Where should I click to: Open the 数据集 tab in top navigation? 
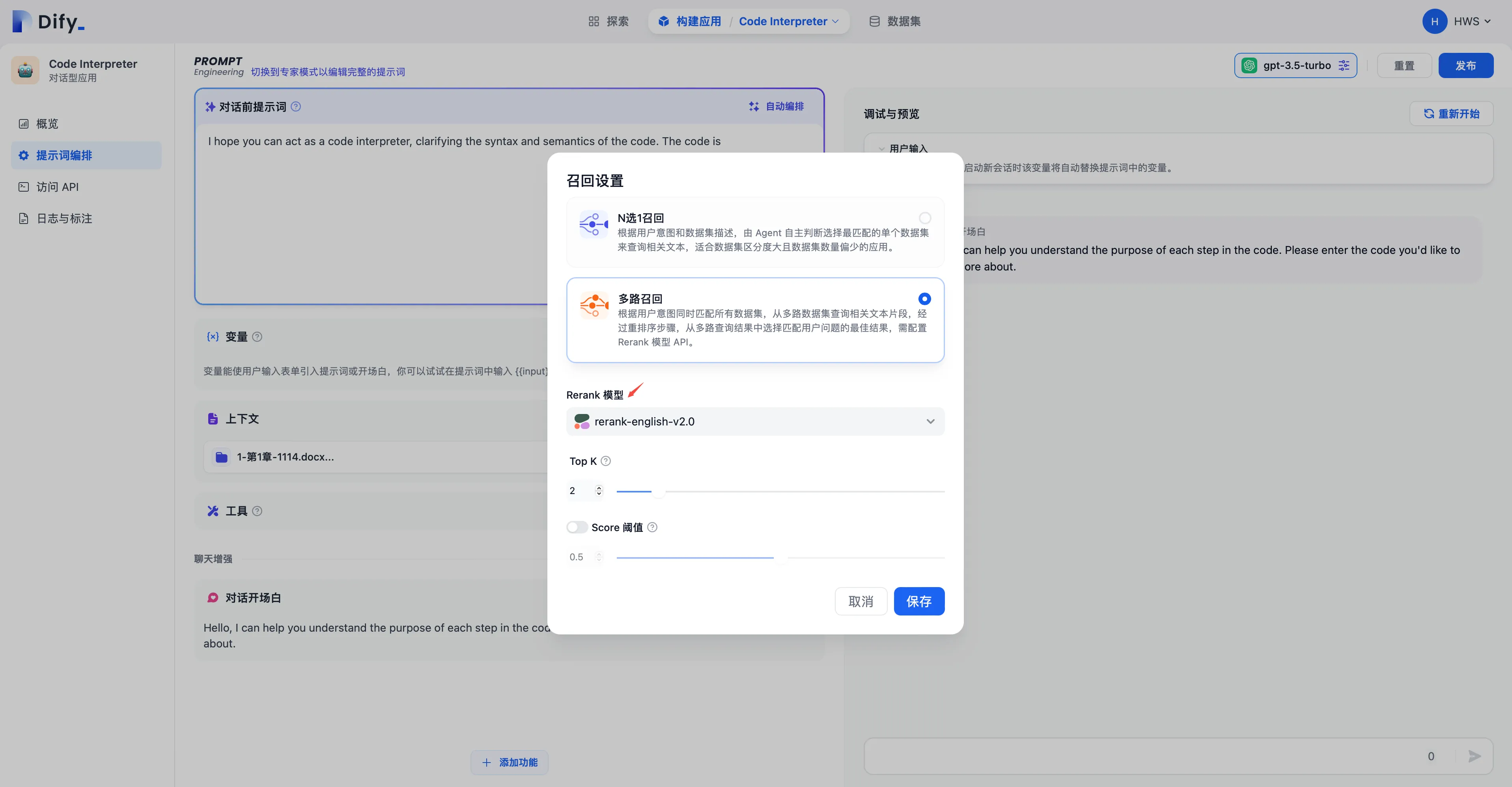pos(895,21)
